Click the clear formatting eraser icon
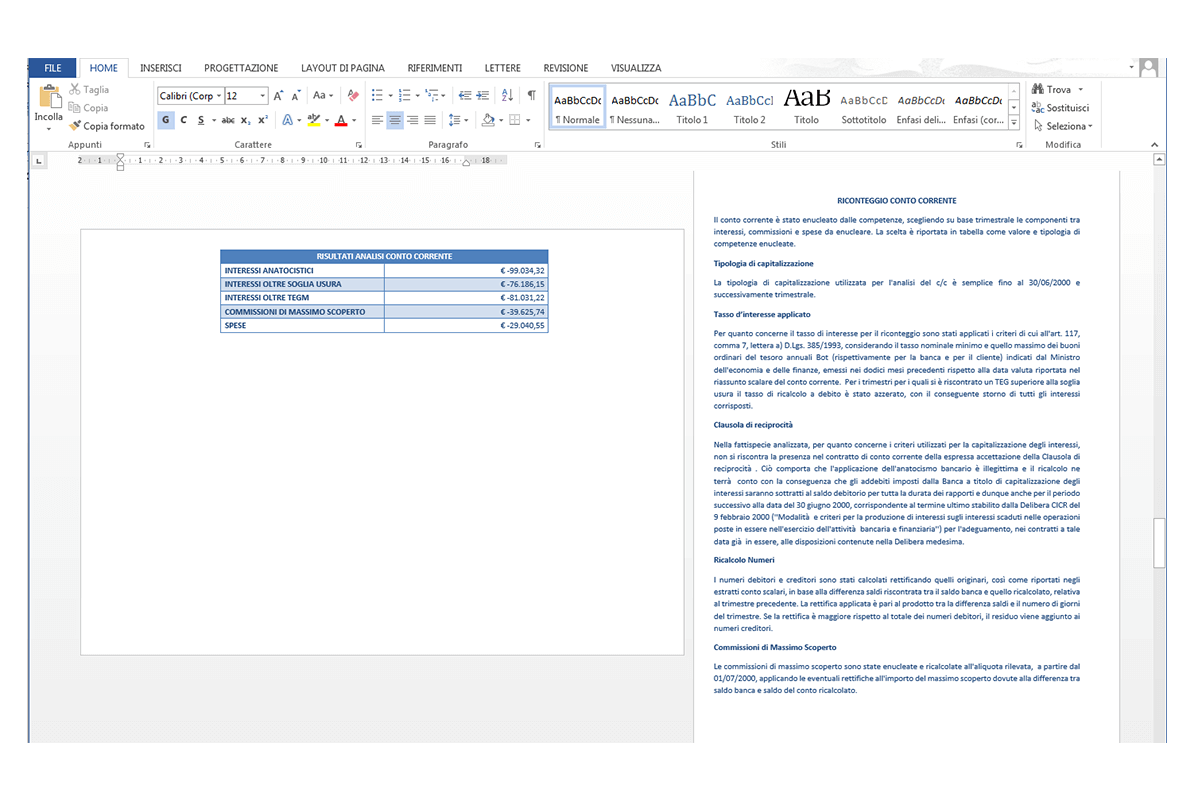Viewport: 1193px width, 800px height. point(352,95)
